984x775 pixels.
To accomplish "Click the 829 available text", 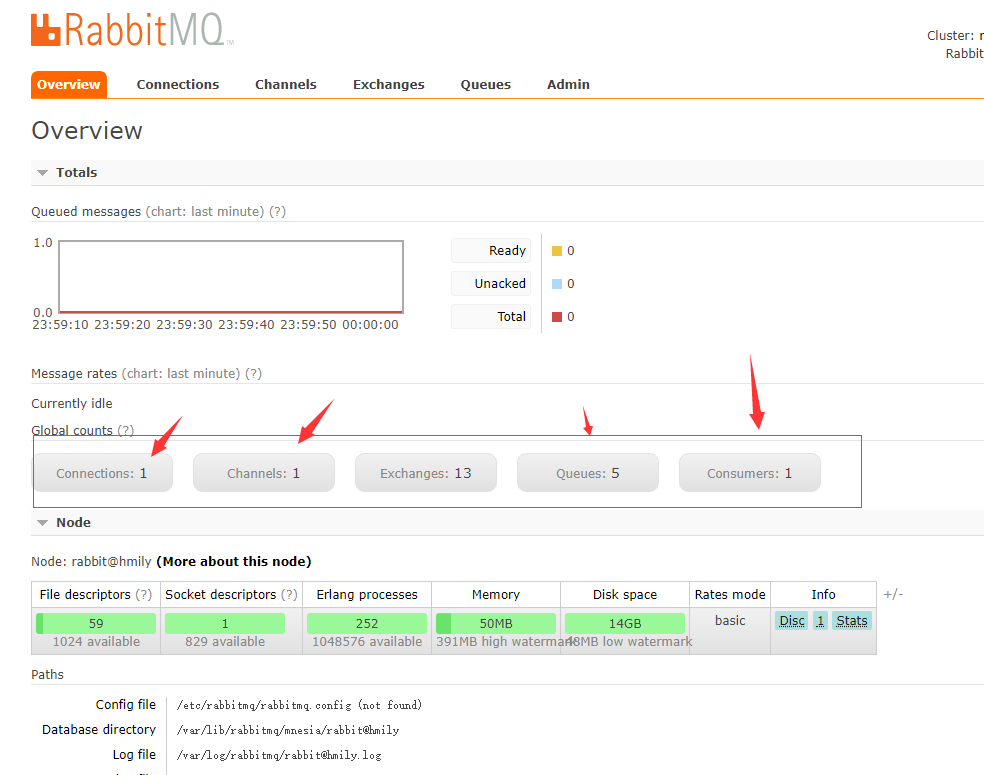I will 225,642.
